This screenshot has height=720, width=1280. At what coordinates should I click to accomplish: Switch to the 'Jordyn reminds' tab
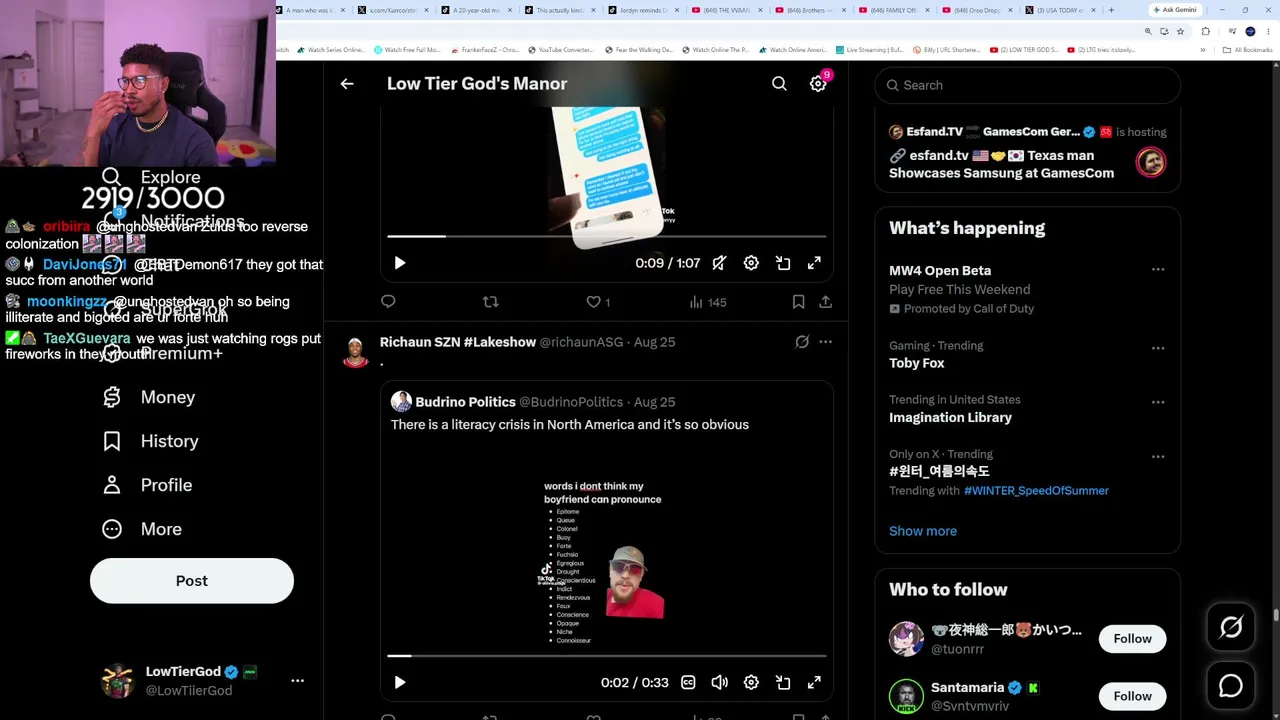(x=645, y=10)
